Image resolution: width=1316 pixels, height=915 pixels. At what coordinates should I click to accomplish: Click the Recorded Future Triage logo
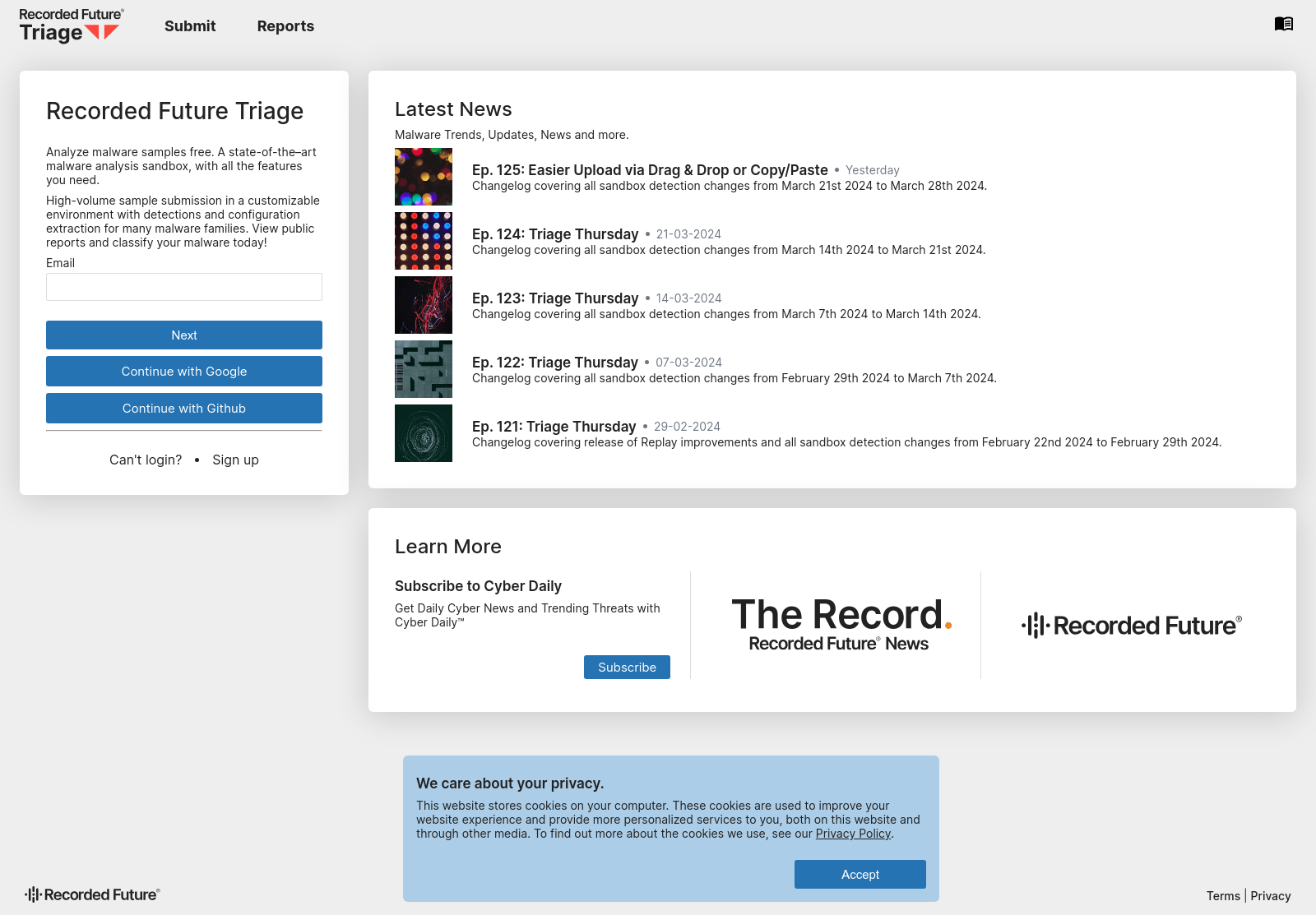click(x=72, y=25)
